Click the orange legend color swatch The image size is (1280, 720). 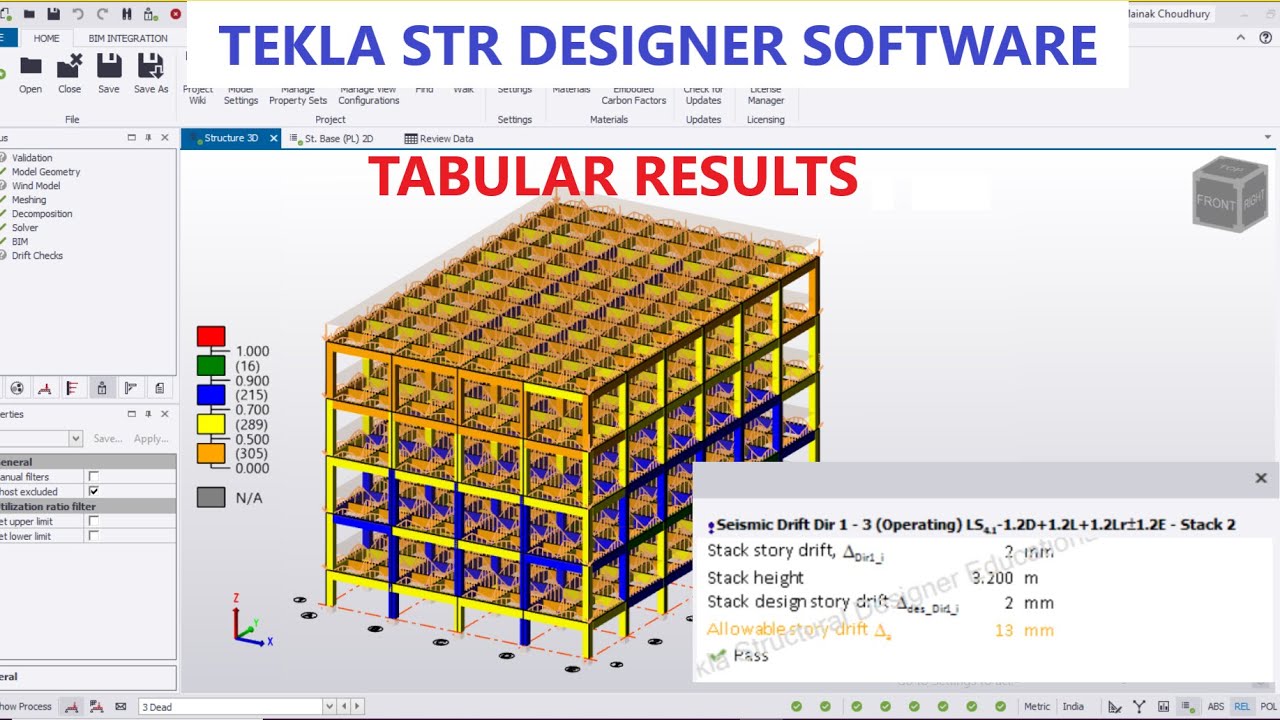[x=211, y=453]
